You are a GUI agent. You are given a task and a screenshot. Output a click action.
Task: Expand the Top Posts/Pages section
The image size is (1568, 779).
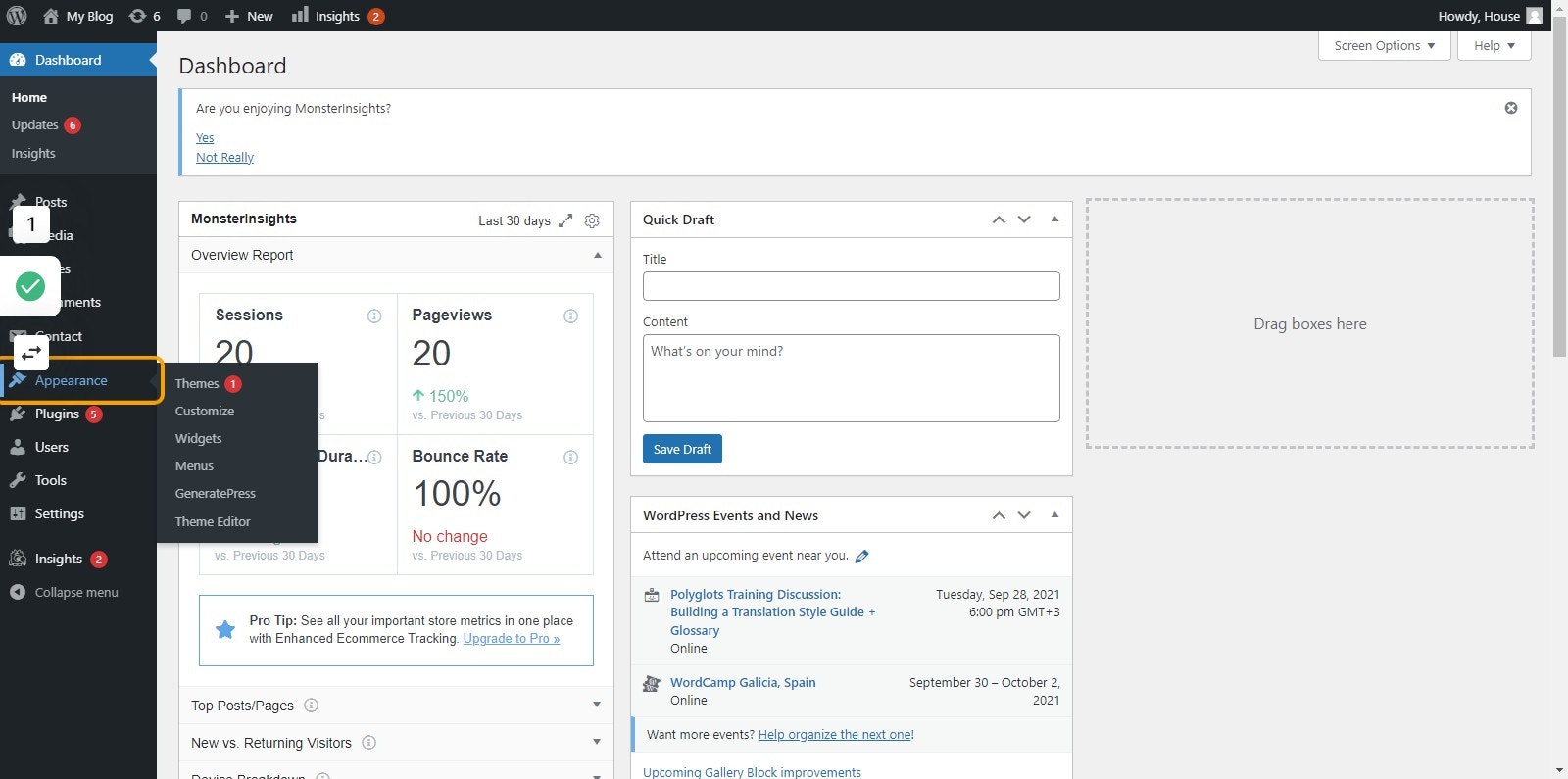(x=597, y=705)
